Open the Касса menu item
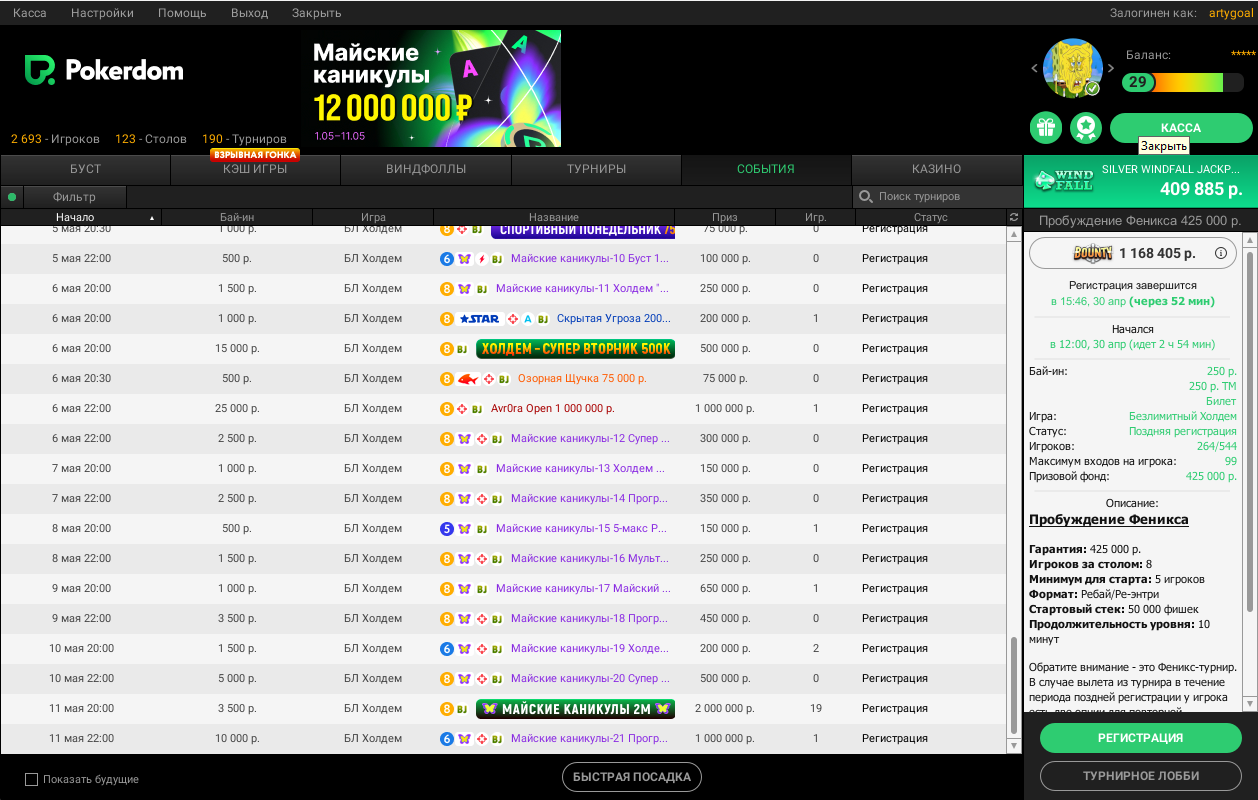The width and height of the screenshot is (1258, 800). point(30,13)
